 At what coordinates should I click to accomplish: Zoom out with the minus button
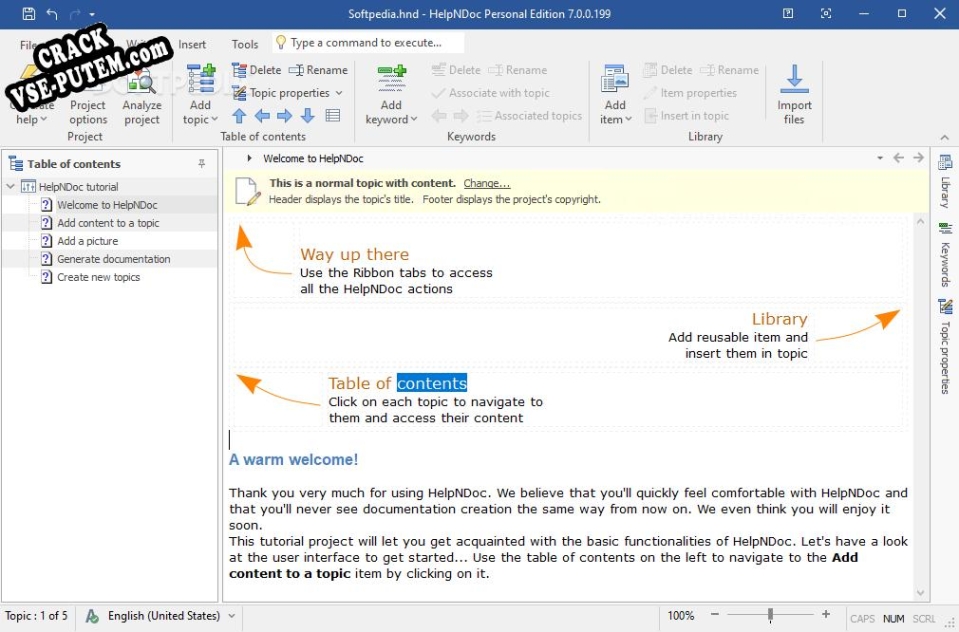click(x=714, y=614)
